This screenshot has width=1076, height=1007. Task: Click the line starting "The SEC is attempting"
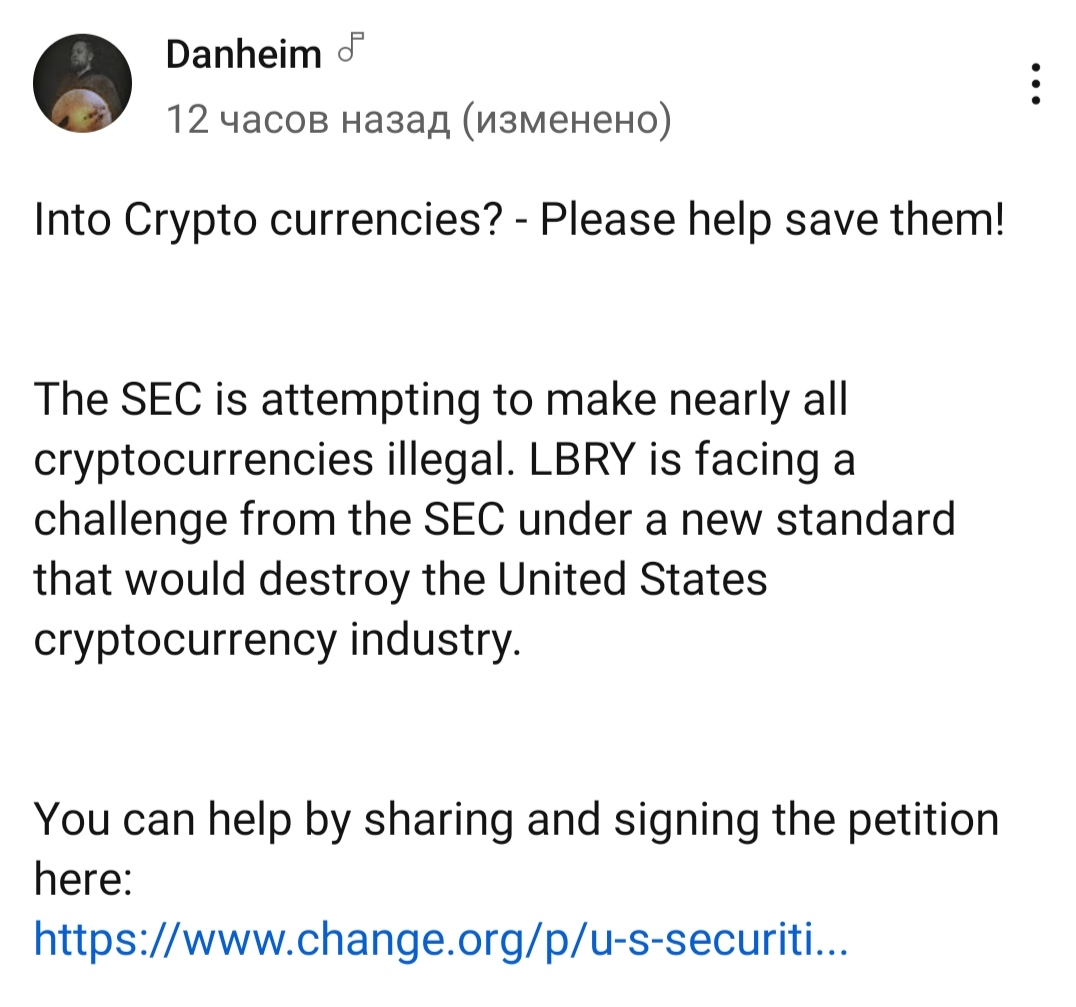point(440,400)
